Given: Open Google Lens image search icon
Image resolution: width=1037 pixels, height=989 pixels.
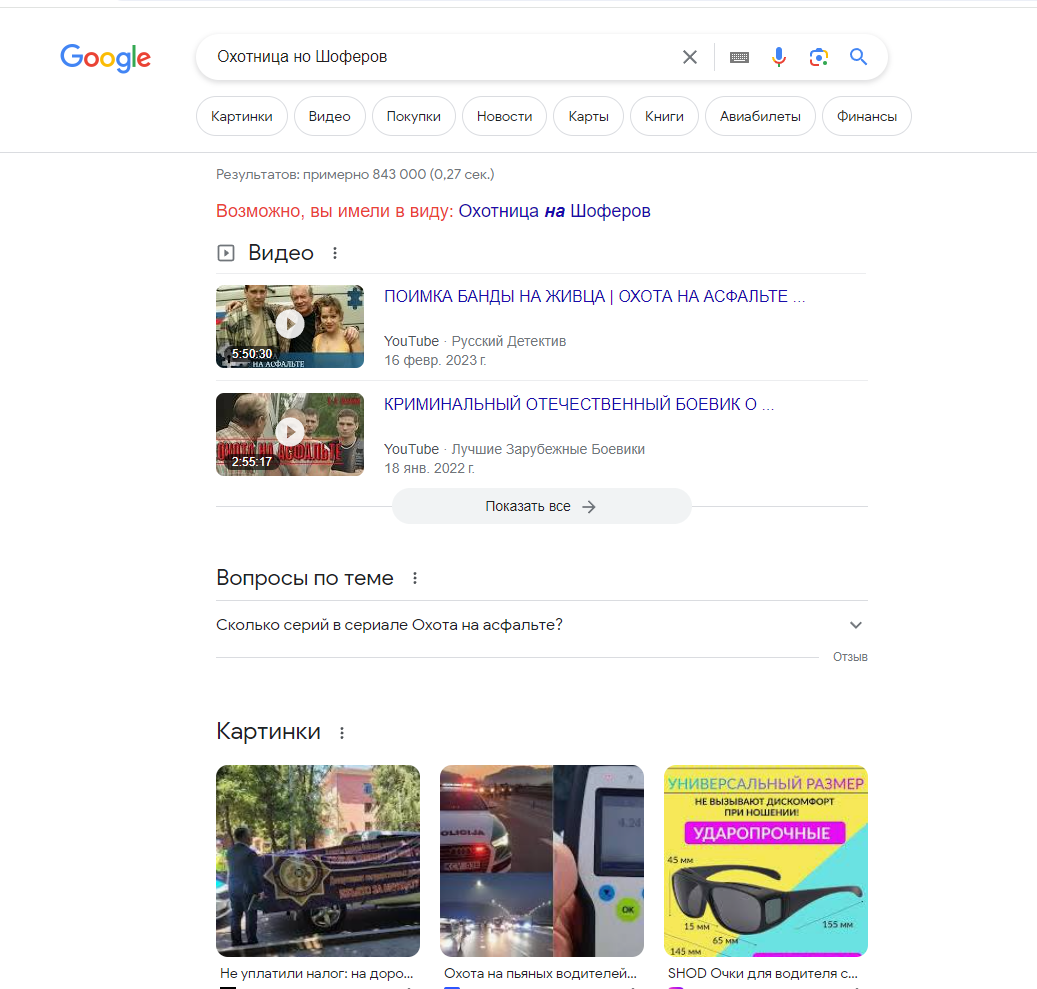Looking at the screenshot, I should point(819,57).
